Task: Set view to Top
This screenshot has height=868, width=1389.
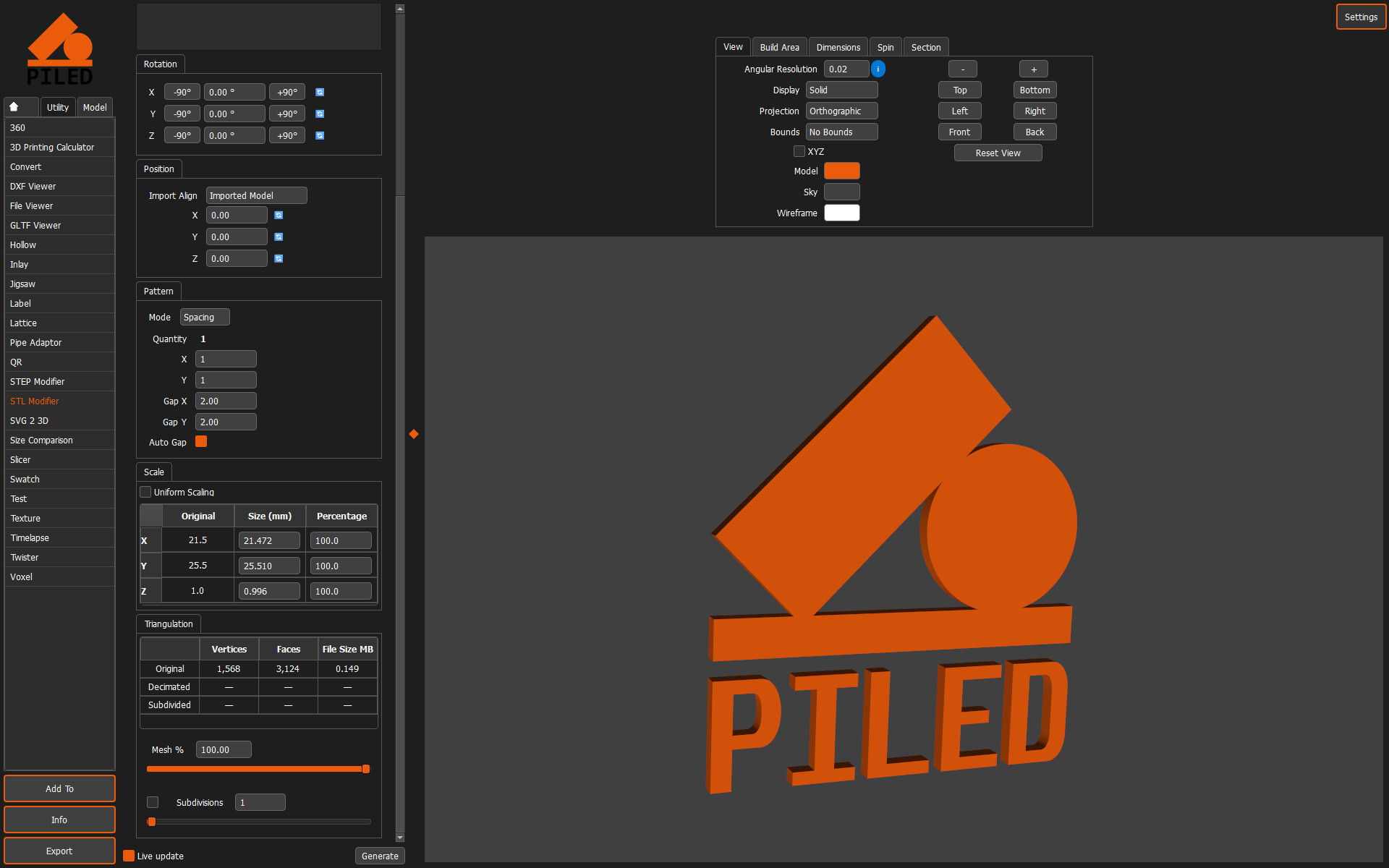Action: pyautogui.click(x=960, y=90)
